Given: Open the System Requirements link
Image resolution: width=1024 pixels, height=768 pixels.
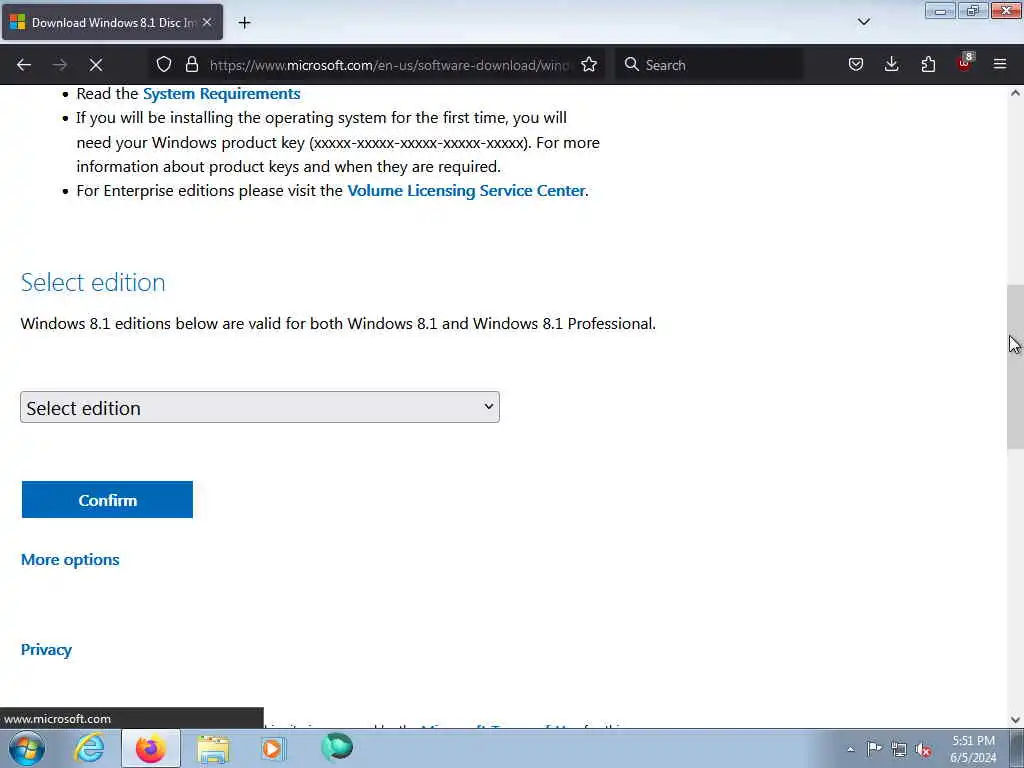Looking at the screenshot, I should (221, 93).
